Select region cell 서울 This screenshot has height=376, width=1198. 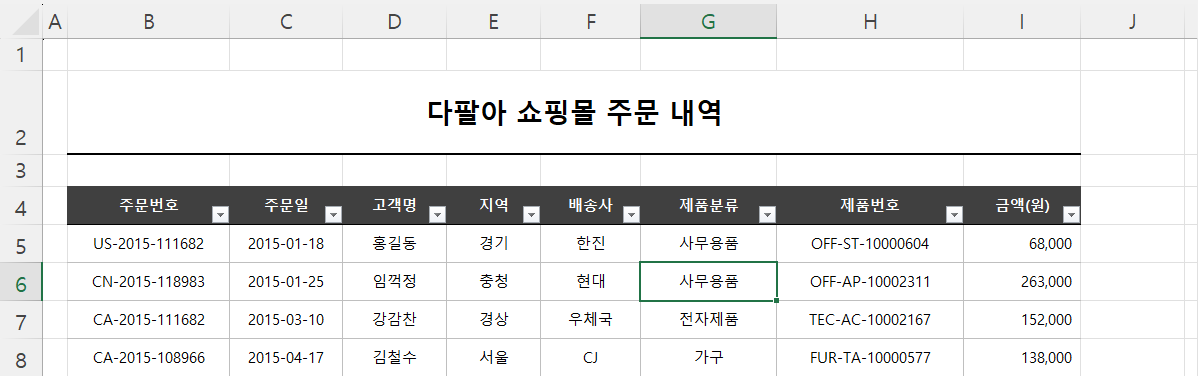494,357
